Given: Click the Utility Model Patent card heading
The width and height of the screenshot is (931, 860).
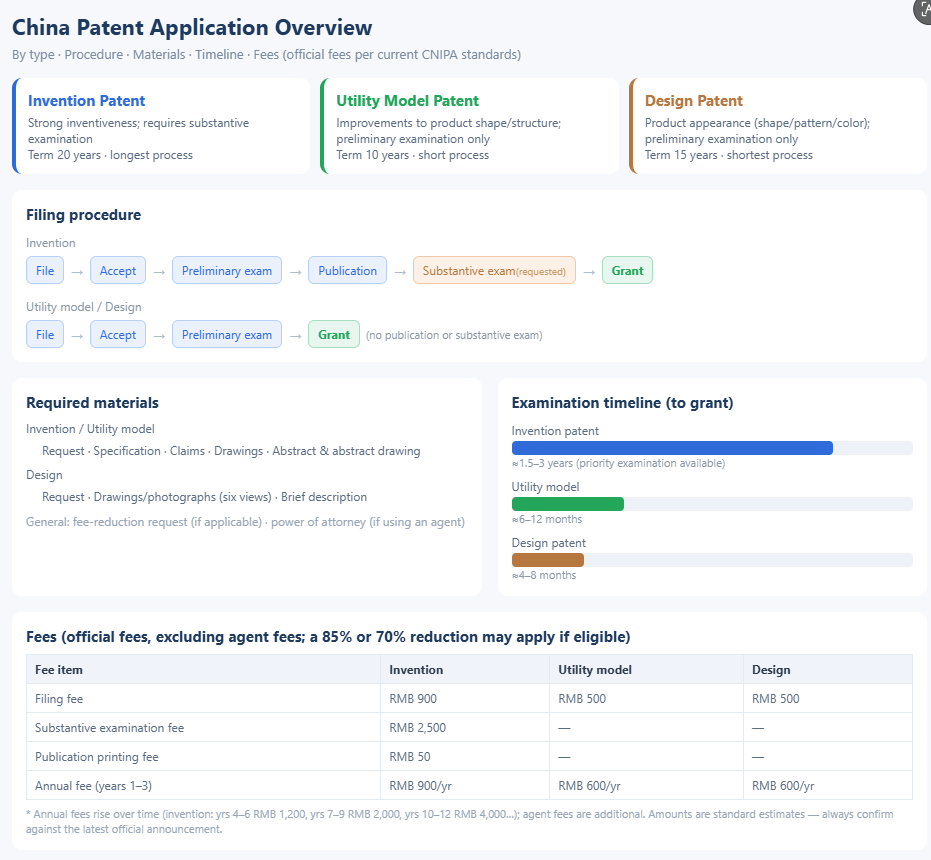Looking at the screenshot, I should tap(407, 101).
